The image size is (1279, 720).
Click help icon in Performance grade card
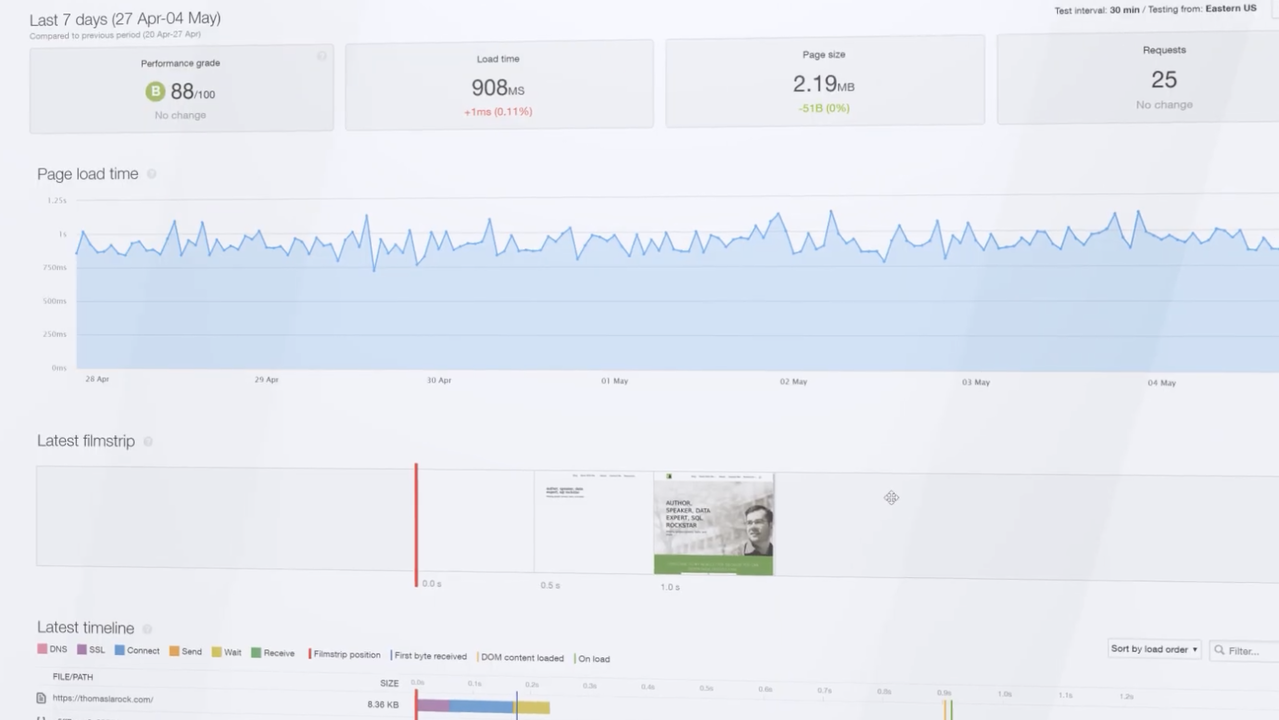(322, 56)
